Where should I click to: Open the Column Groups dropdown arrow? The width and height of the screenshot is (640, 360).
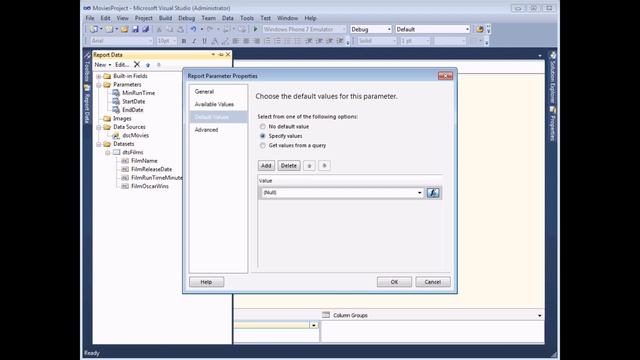540,316
